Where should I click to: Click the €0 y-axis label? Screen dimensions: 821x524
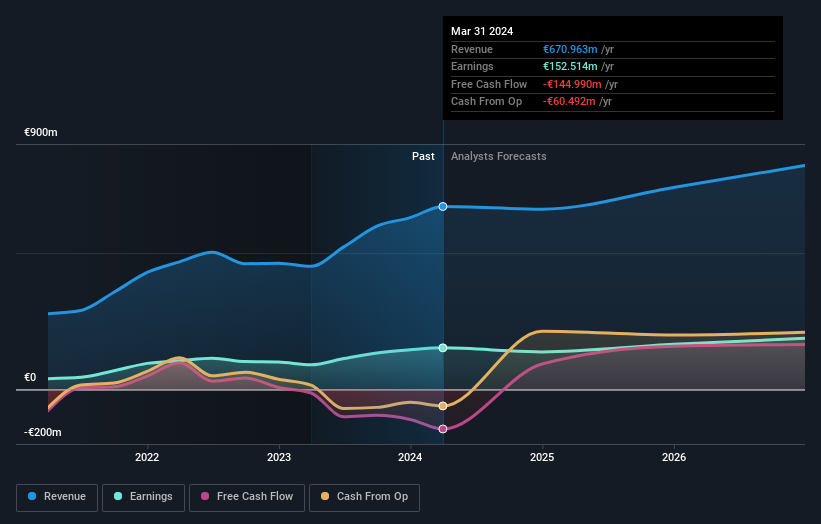point(30,377)
